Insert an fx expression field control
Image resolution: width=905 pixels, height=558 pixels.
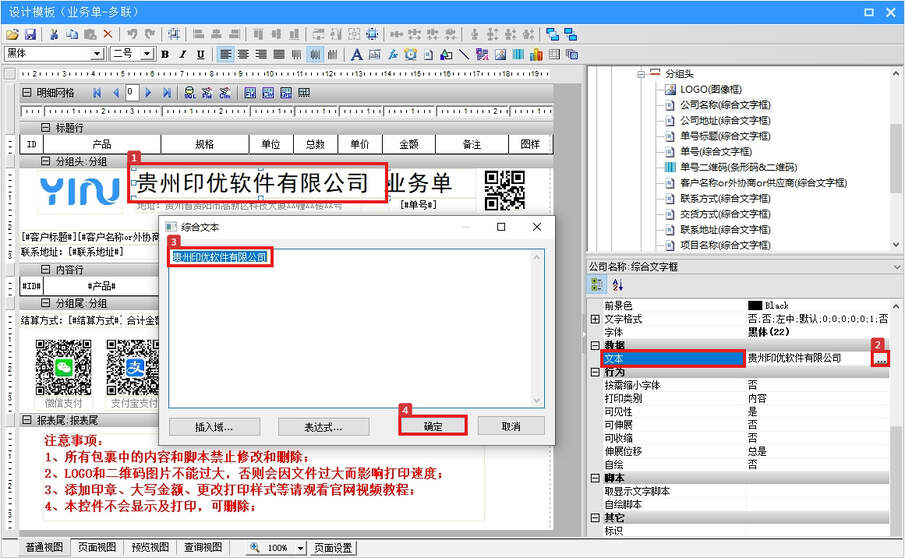pos(392,54)
